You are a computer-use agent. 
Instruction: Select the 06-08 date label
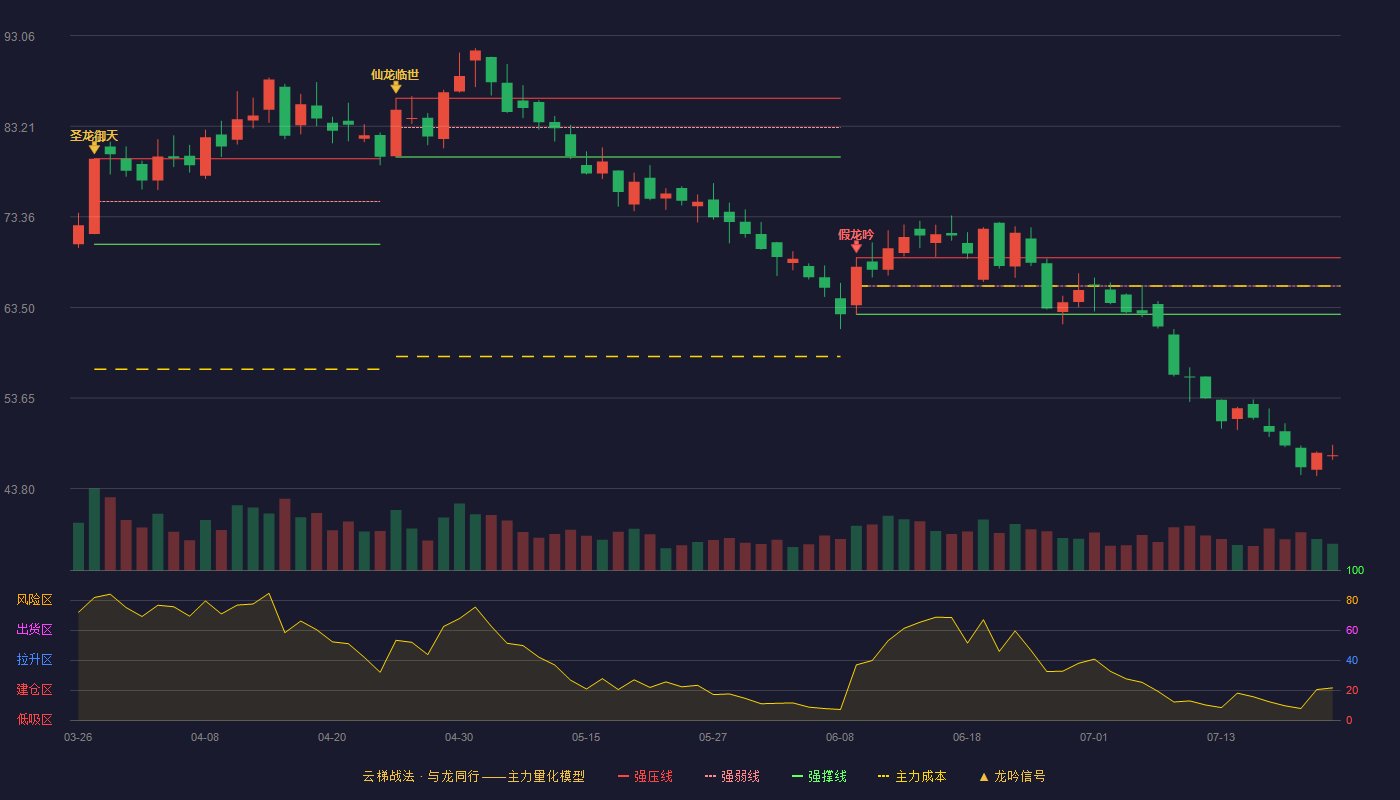click(x=840, y=737)
